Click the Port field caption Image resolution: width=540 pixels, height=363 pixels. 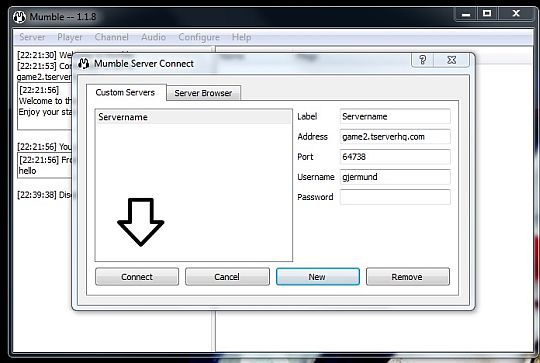[305, 157]
